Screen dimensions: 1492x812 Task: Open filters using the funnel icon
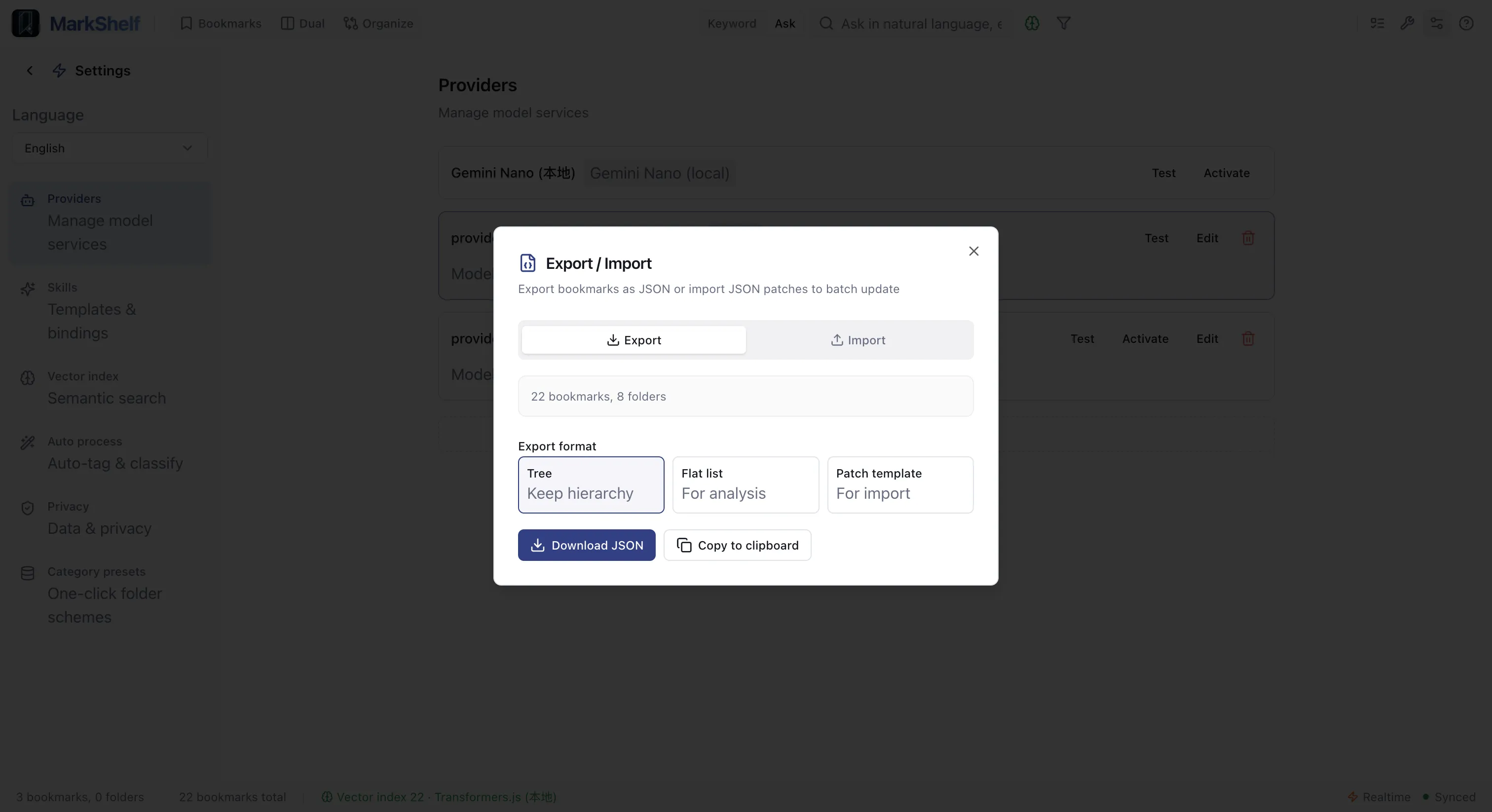point(1063,24)
